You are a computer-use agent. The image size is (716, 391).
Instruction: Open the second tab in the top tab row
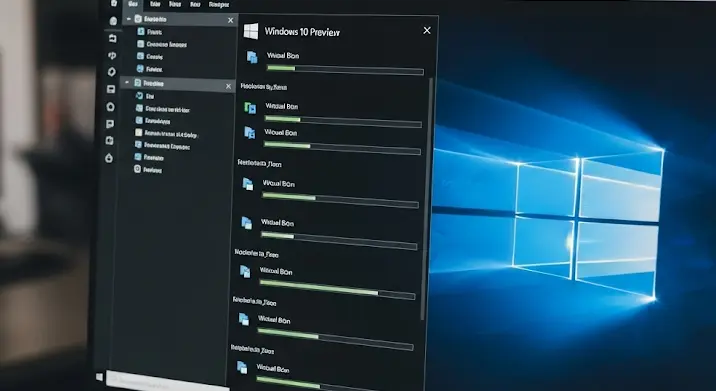click(155, 4)
